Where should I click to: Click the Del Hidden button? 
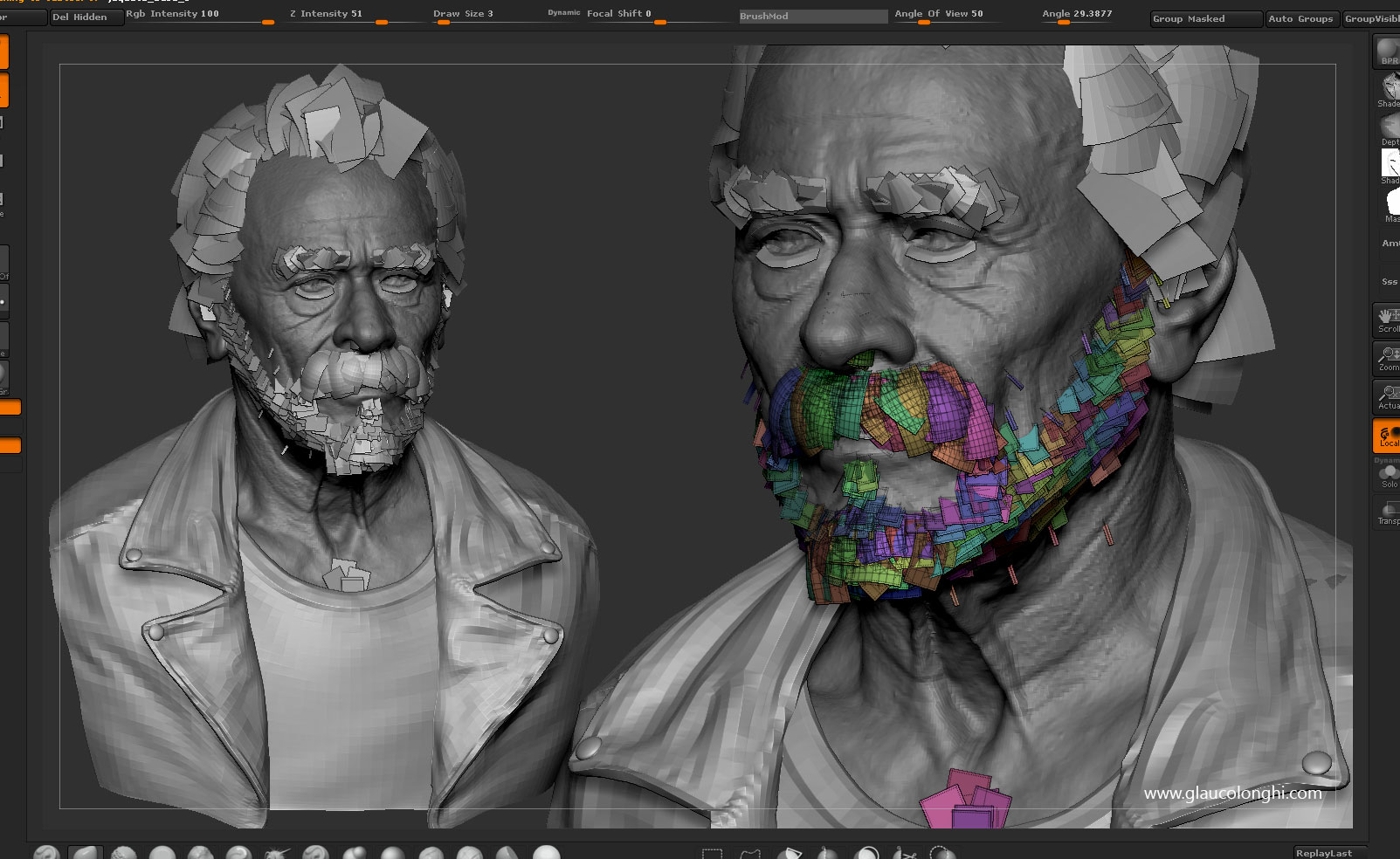[x=86, y=17]
